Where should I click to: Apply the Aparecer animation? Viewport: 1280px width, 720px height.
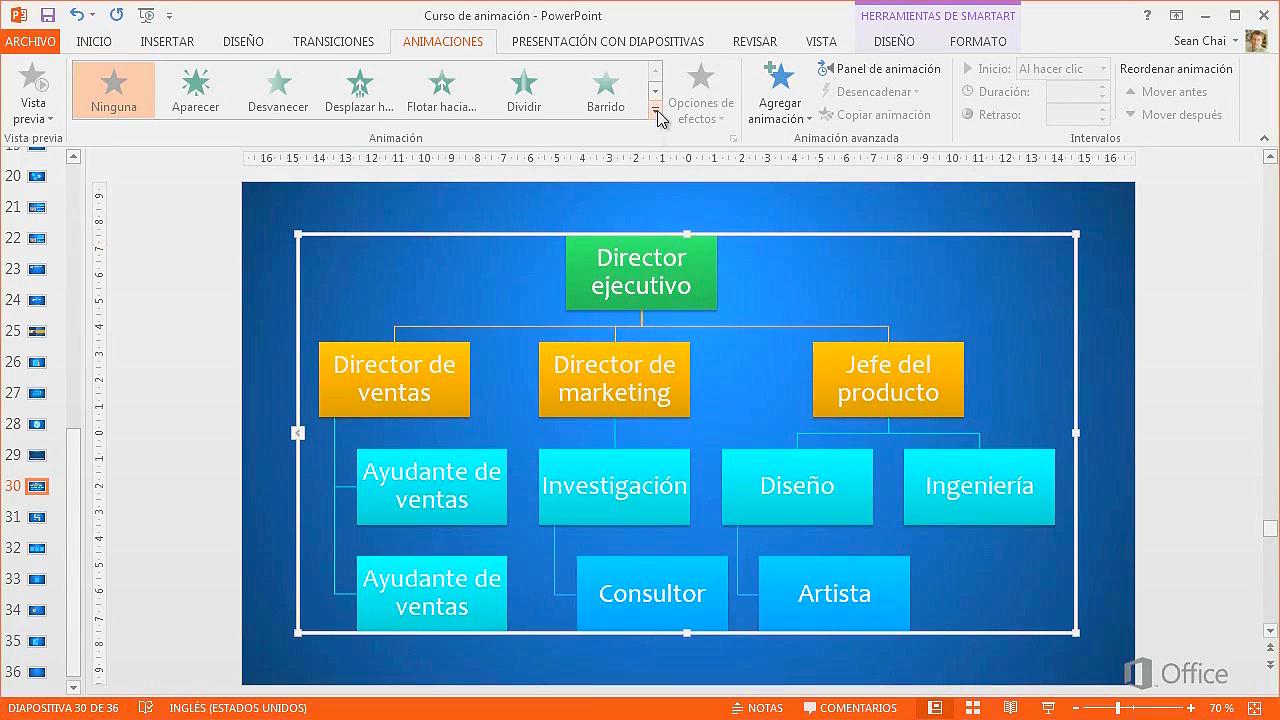click(196, 90)
